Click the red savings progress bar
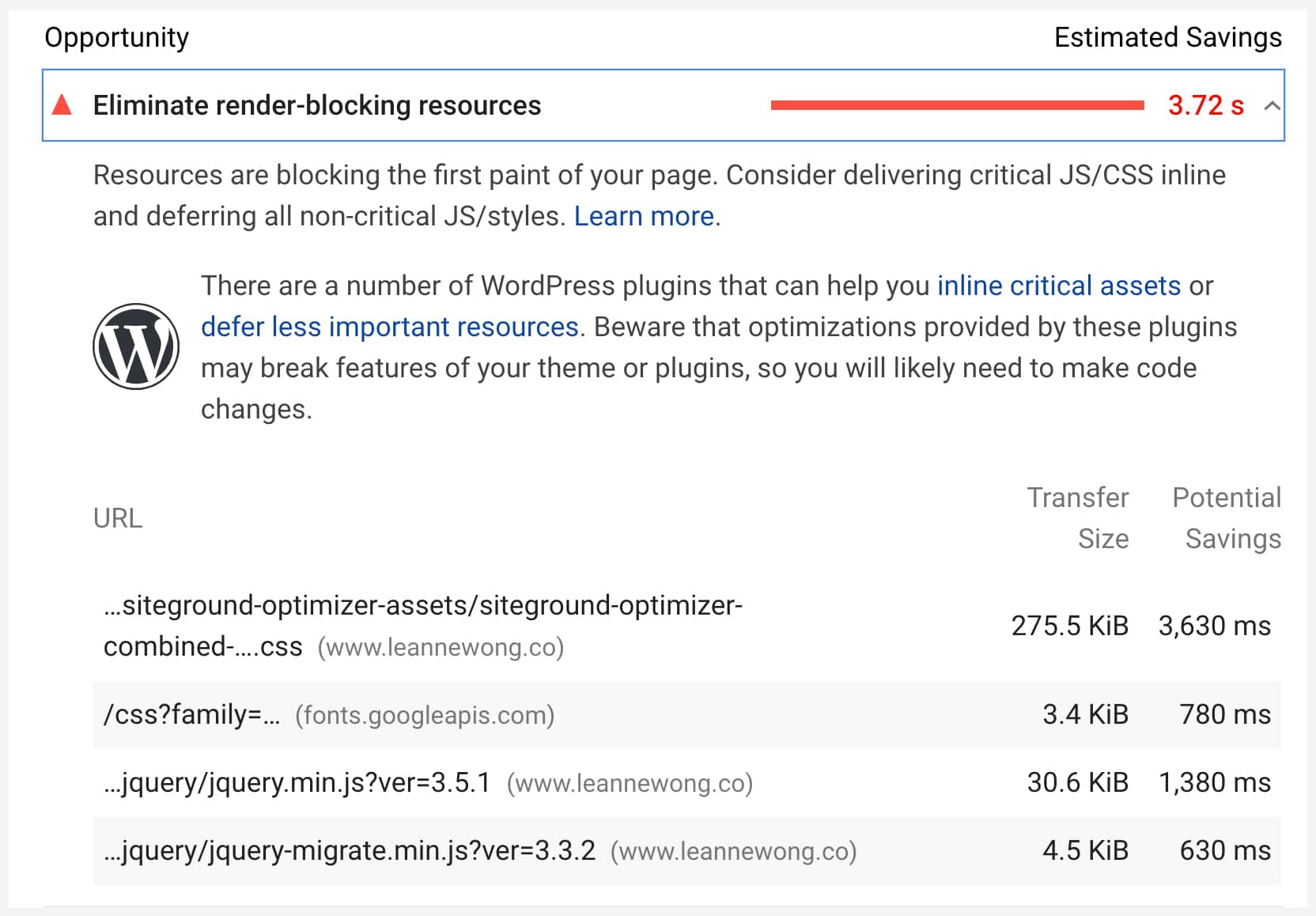The width and height of the screenshot is (1316, 916). coord(957,104)
